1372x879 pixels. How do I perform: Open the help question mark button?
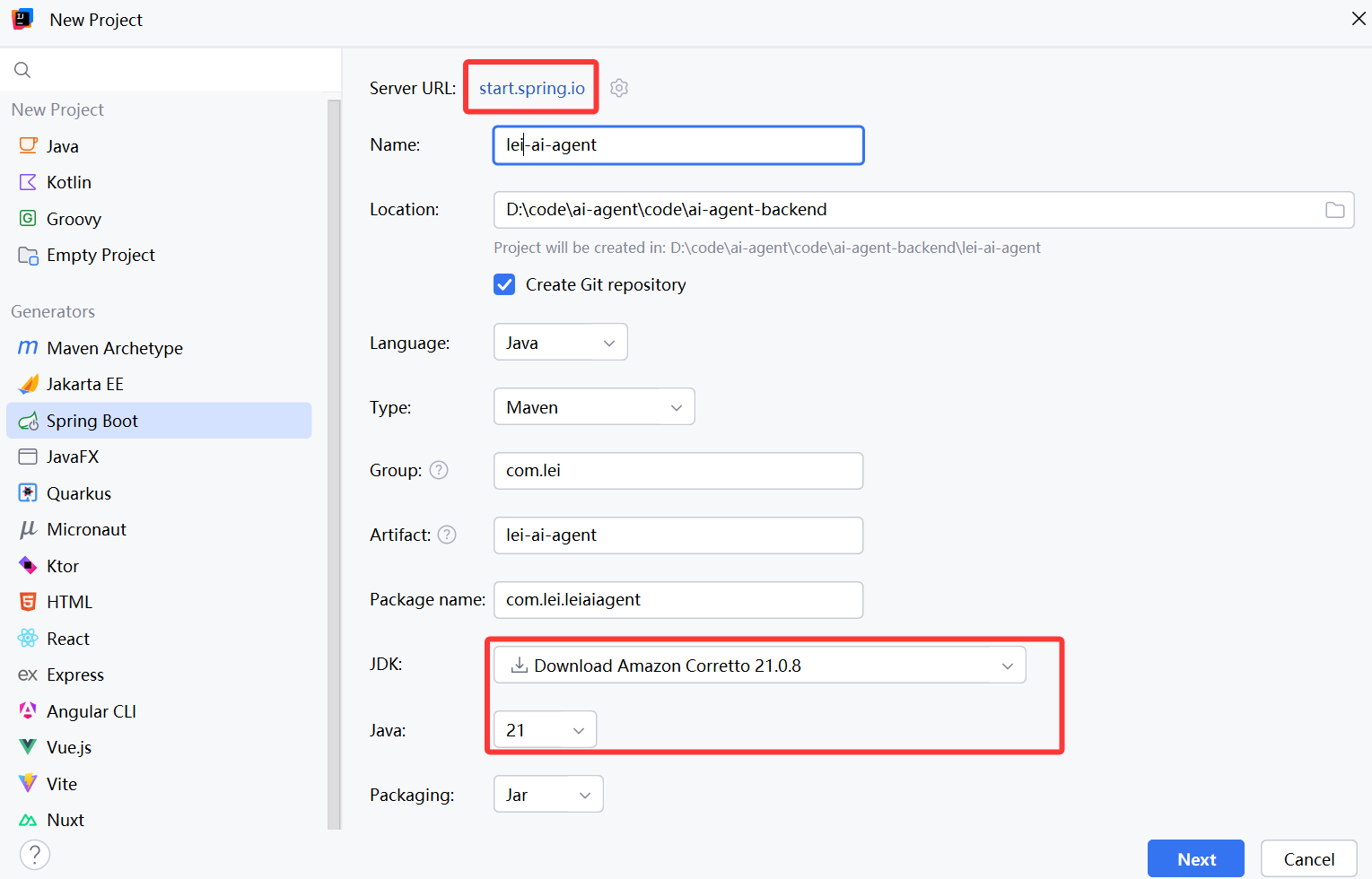click(34, 855)
